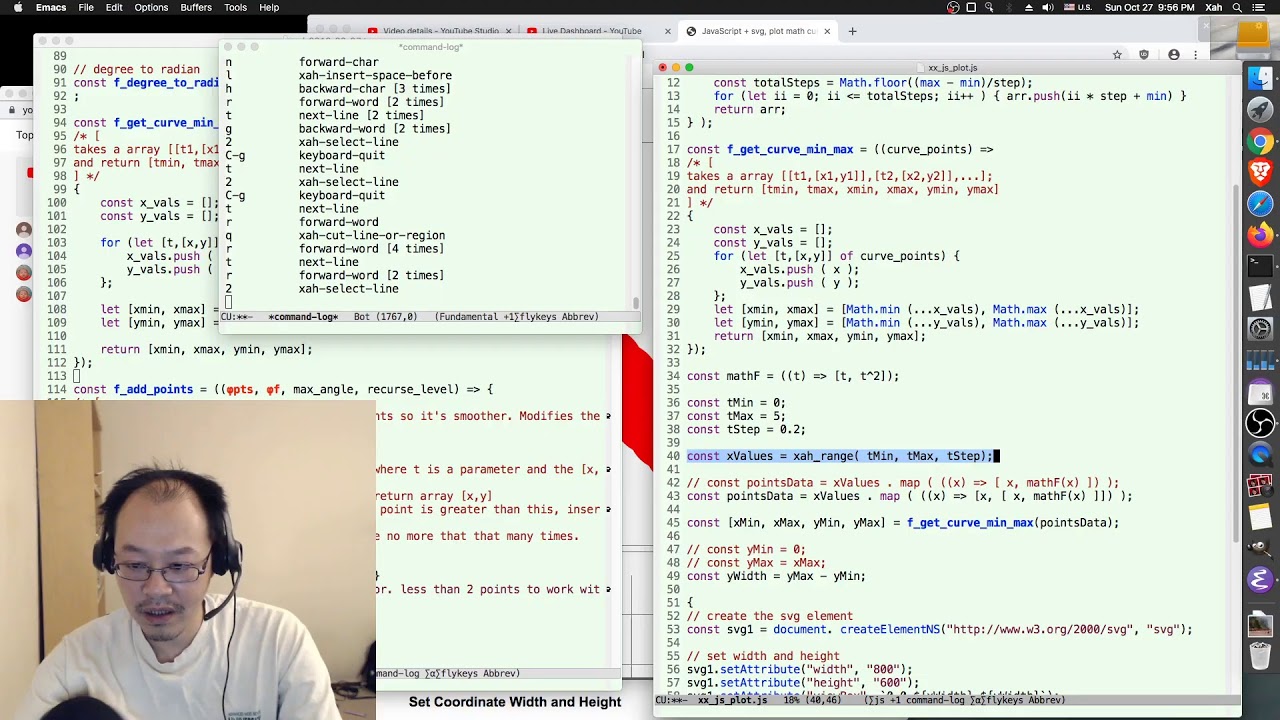
Task: Open the Xah user account menu
Action: tap(1214, 7)
